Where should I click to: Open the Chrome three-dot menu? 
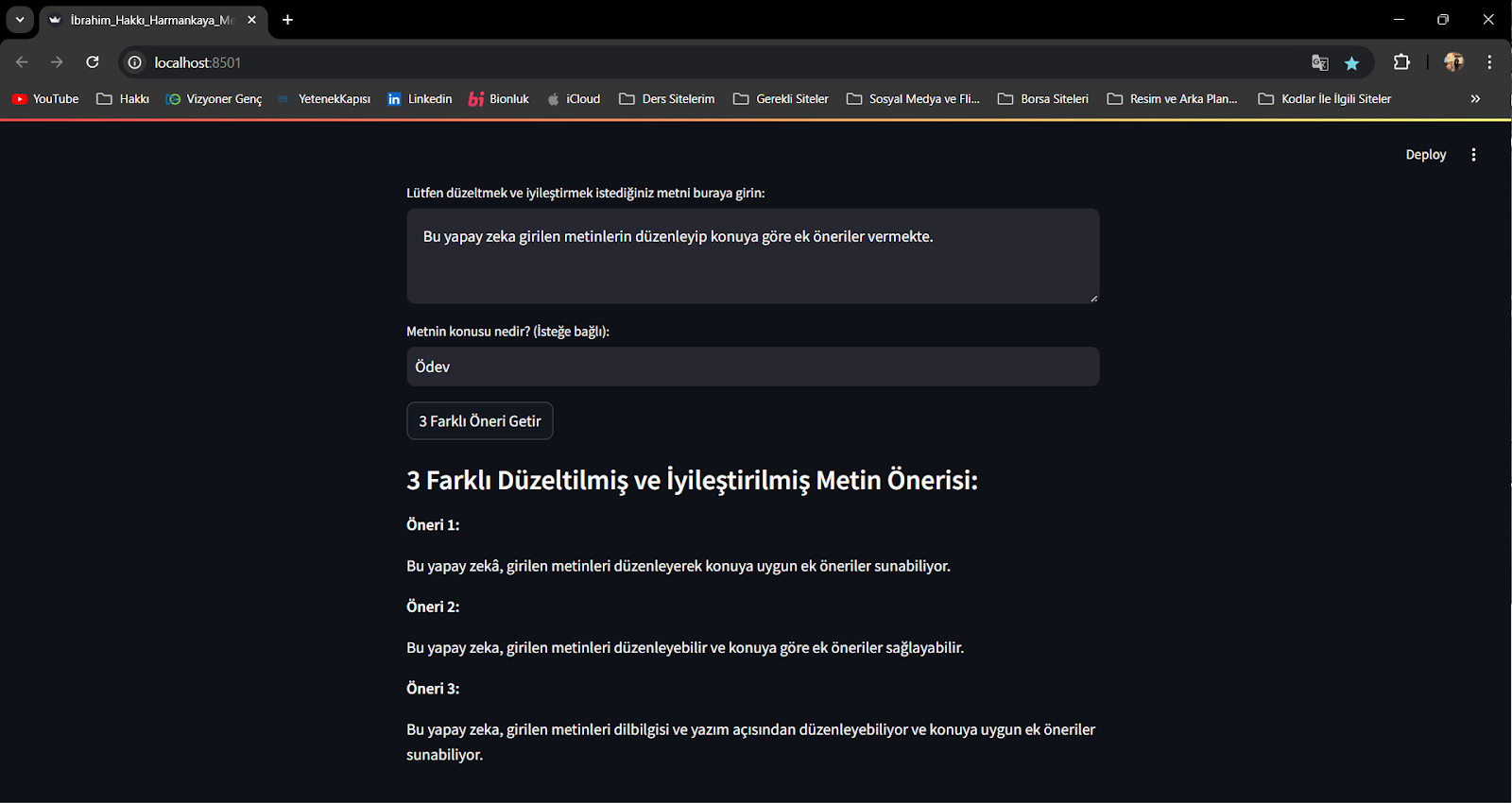pos(1489,62)
